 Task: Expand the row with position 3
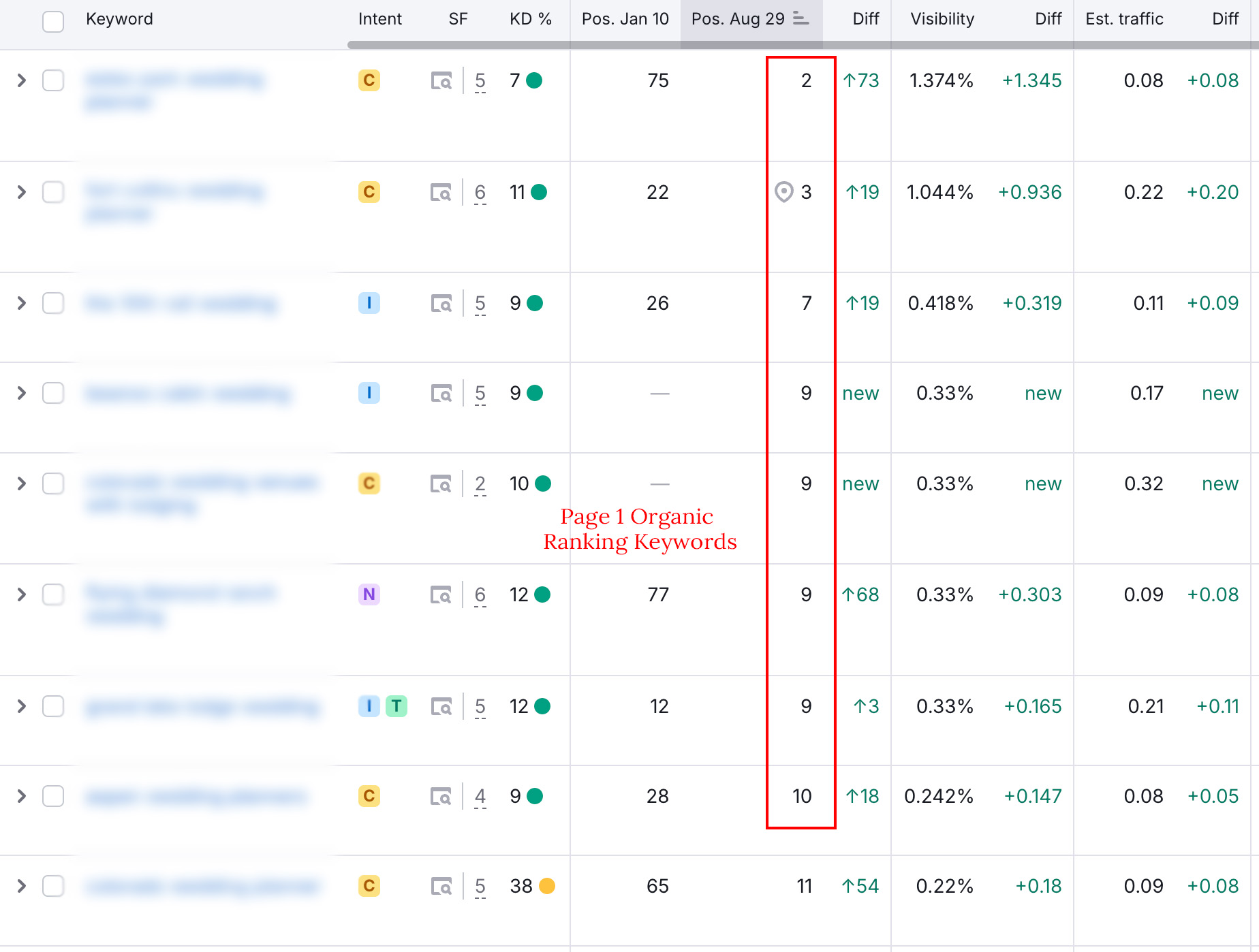[22, 192]
